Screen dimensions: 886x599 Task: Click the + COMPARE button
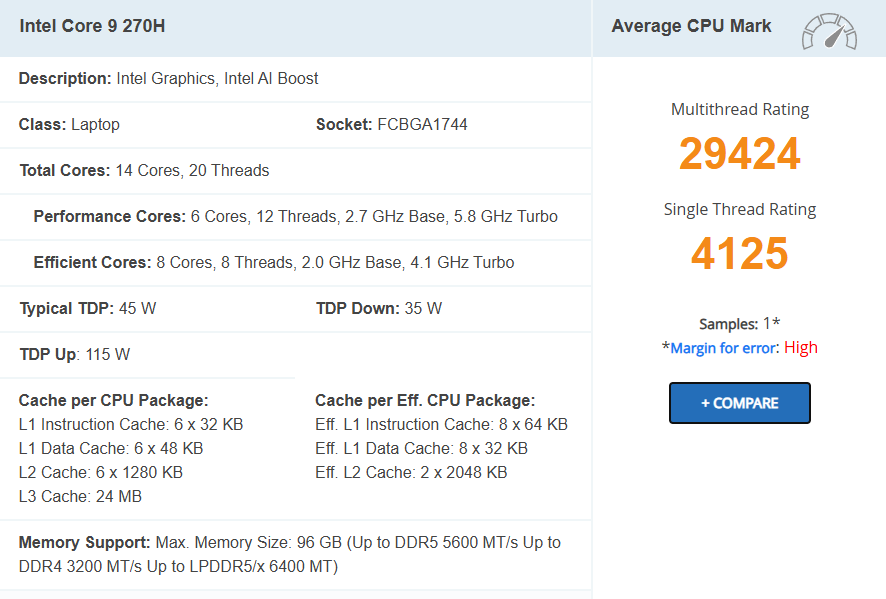[x=739, y=402]
